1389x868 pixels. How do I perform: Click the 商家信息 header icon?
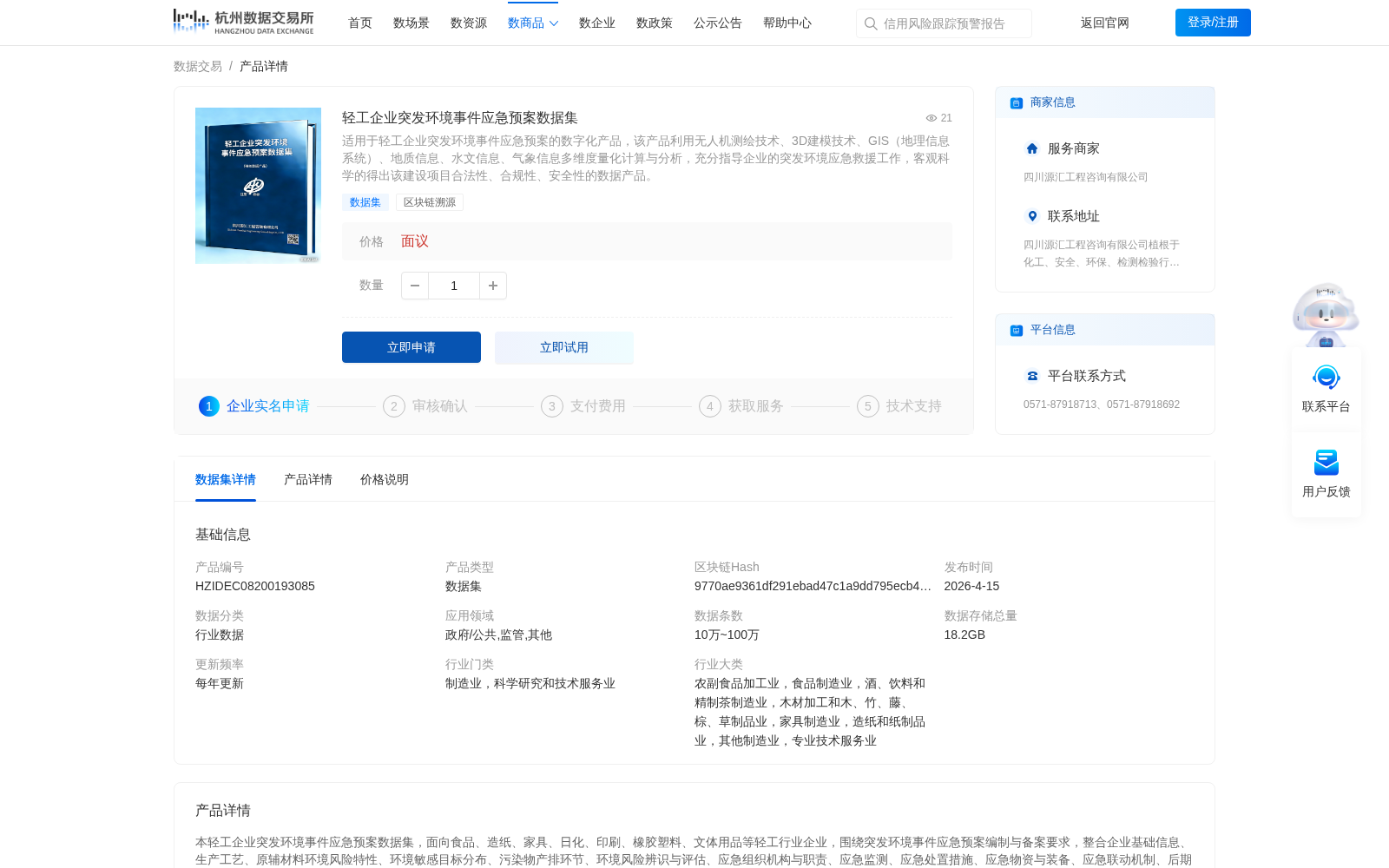coord(1017,103)
